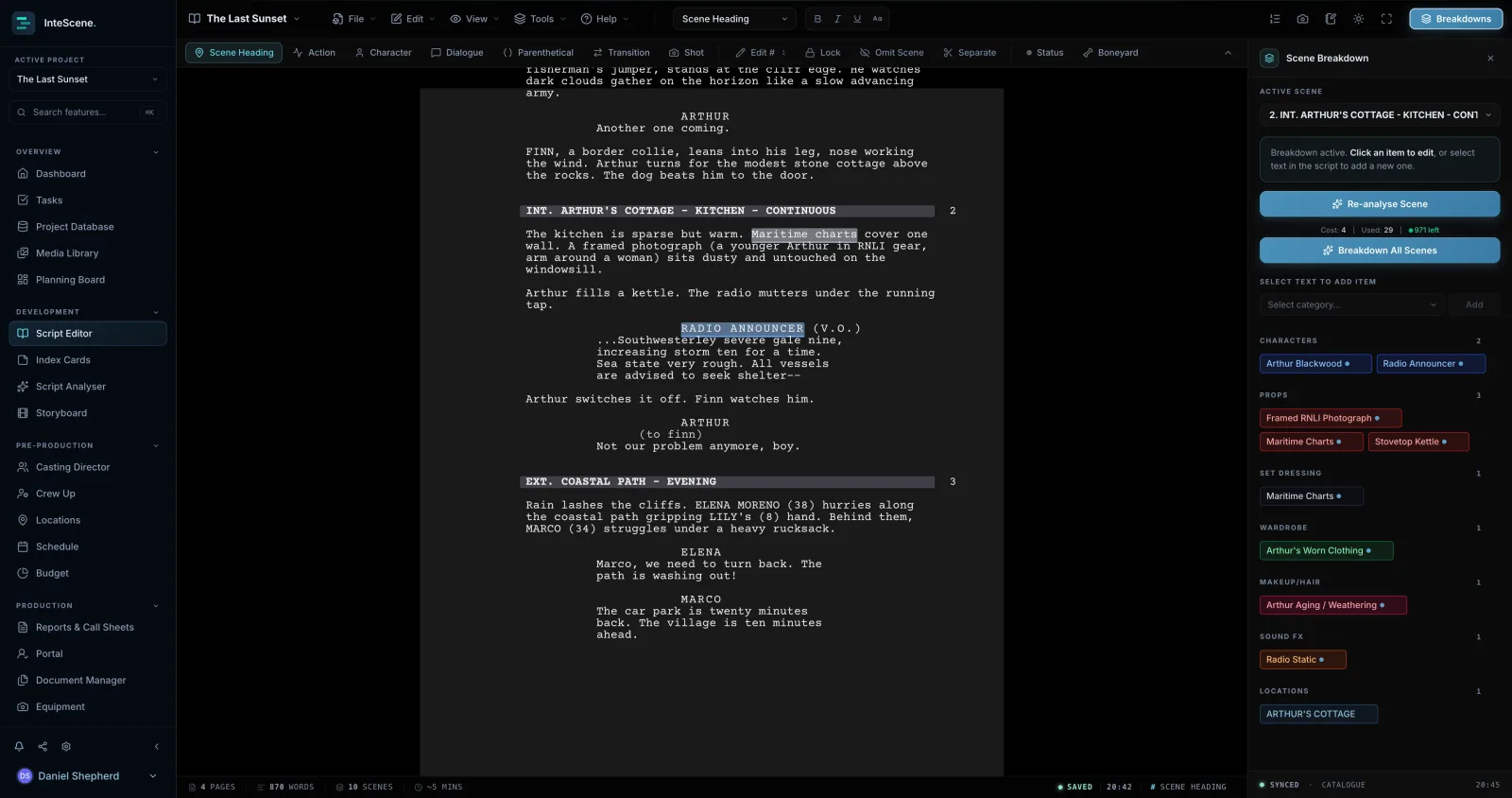
Task: Open The Last Sunset title dropdown
Action: coord(244,19)
